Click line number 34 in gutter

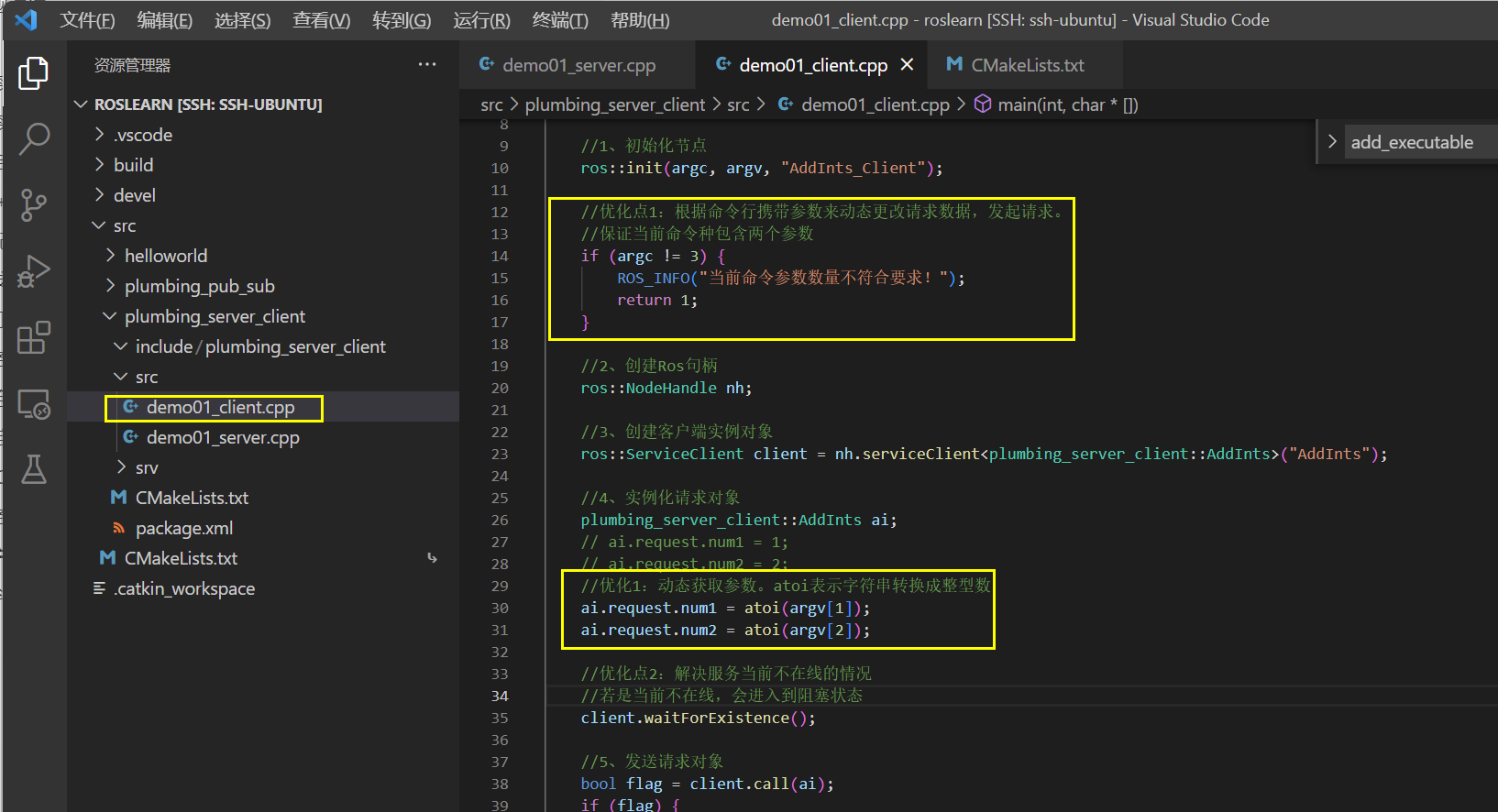500,696
